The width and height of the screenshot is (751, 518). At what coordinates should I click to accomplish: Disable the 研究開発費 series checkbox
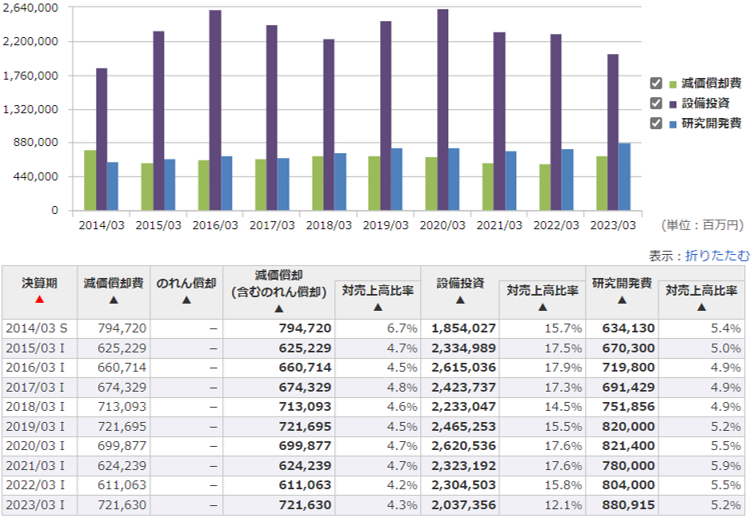click(x=657, y=122)
